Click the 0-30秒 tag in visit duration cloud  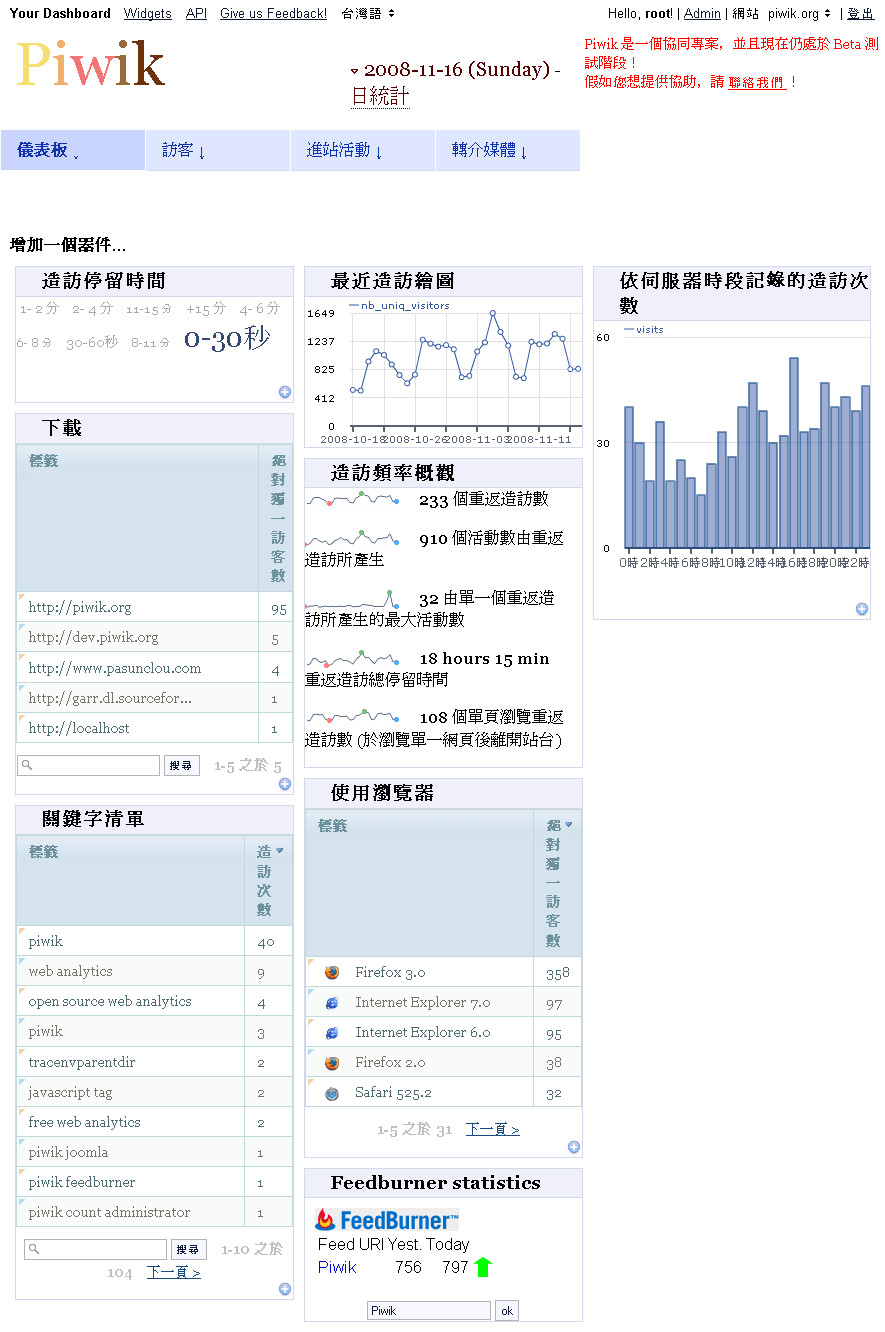point(227,339)
